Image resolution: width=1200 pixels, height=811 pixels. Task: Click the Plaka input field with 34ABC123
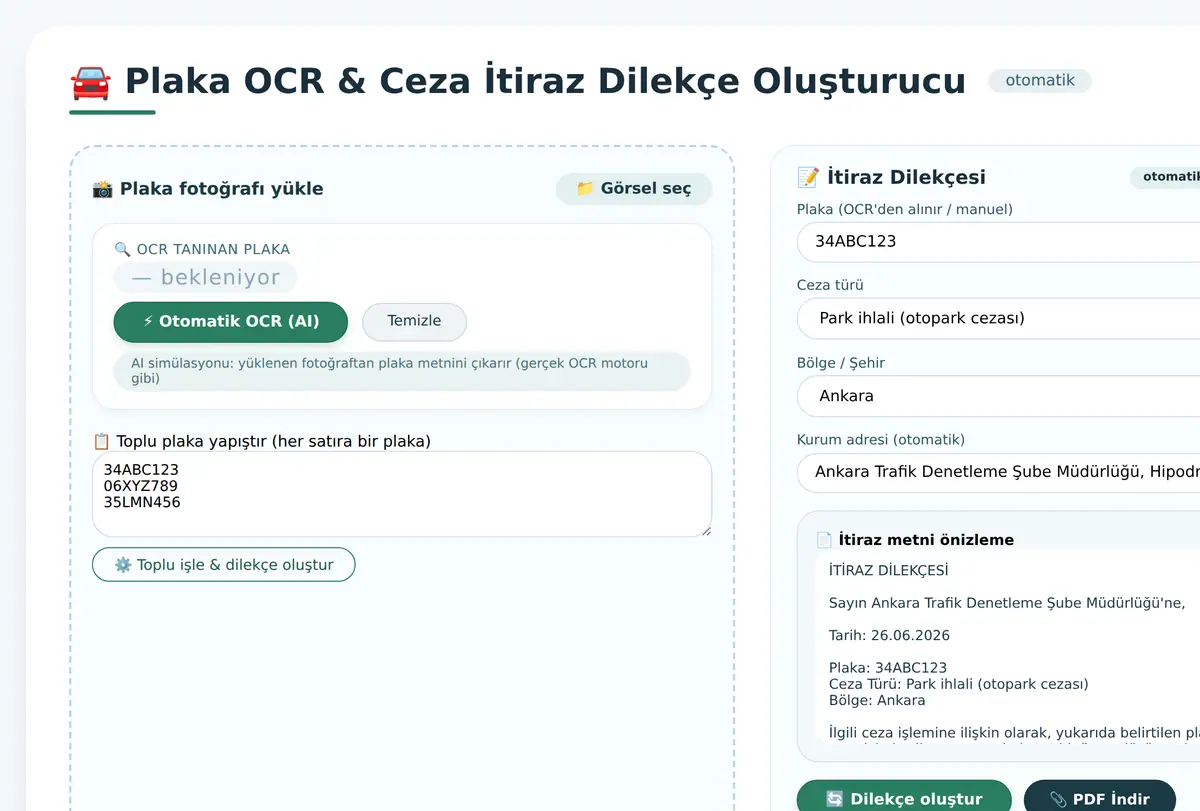(998, 242)
